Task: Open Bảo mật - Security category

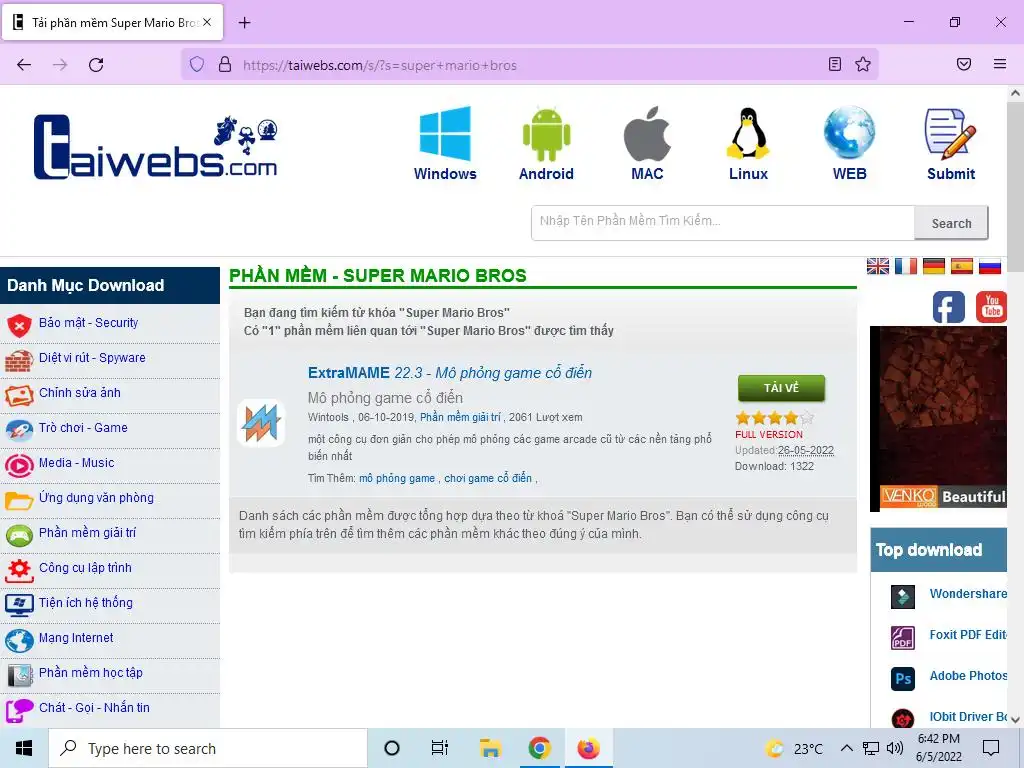Action: tap(88, 323)
